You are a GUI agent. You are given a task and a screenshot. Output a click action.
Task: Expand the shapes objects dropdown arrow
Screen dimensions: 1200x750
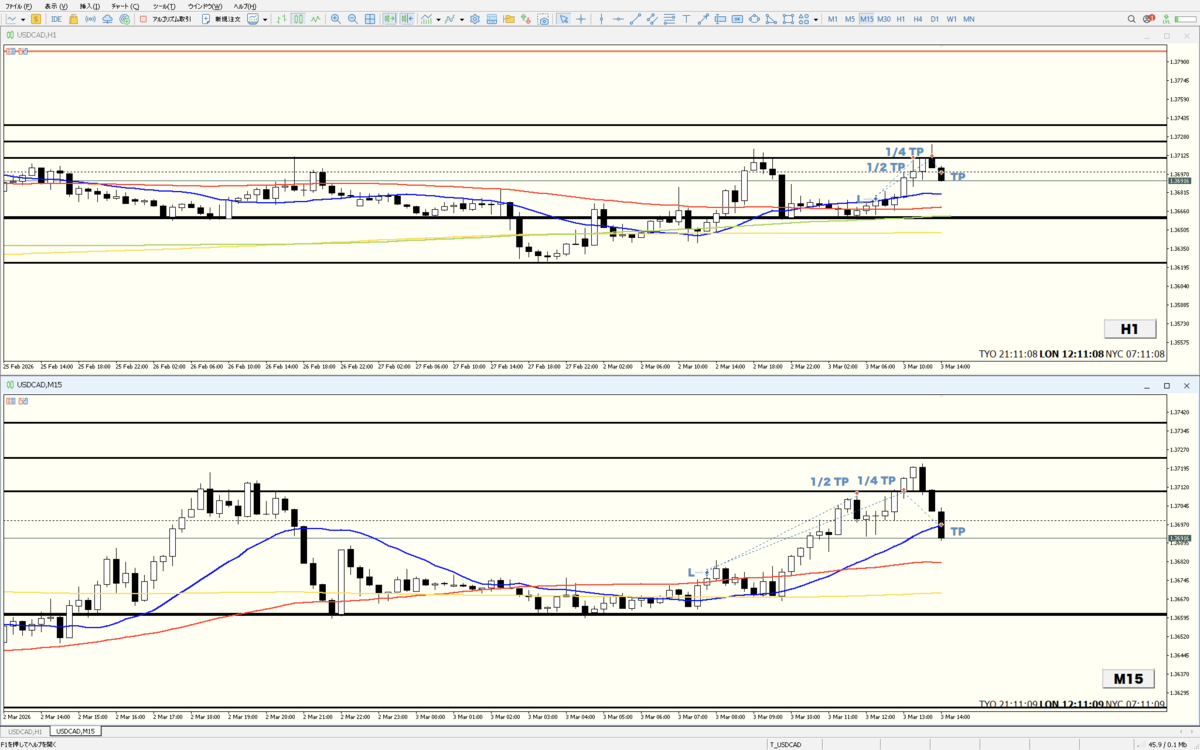(x=815, y=19)
